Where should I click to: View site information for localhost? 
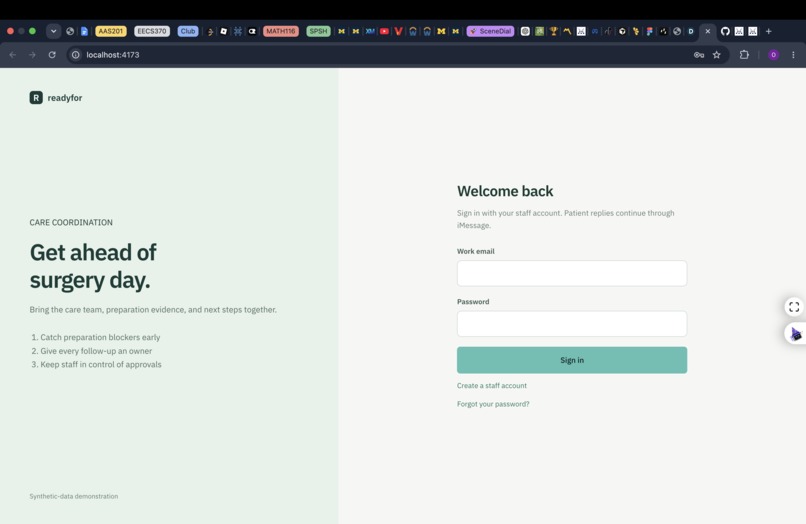coord(76,55)
